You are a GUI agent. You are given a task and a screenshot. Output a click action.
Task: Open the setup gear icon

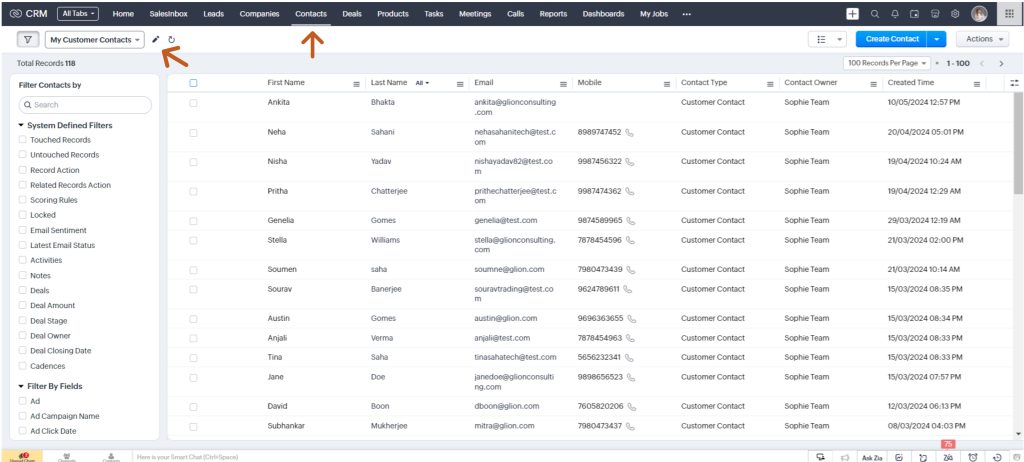[955, 14]
